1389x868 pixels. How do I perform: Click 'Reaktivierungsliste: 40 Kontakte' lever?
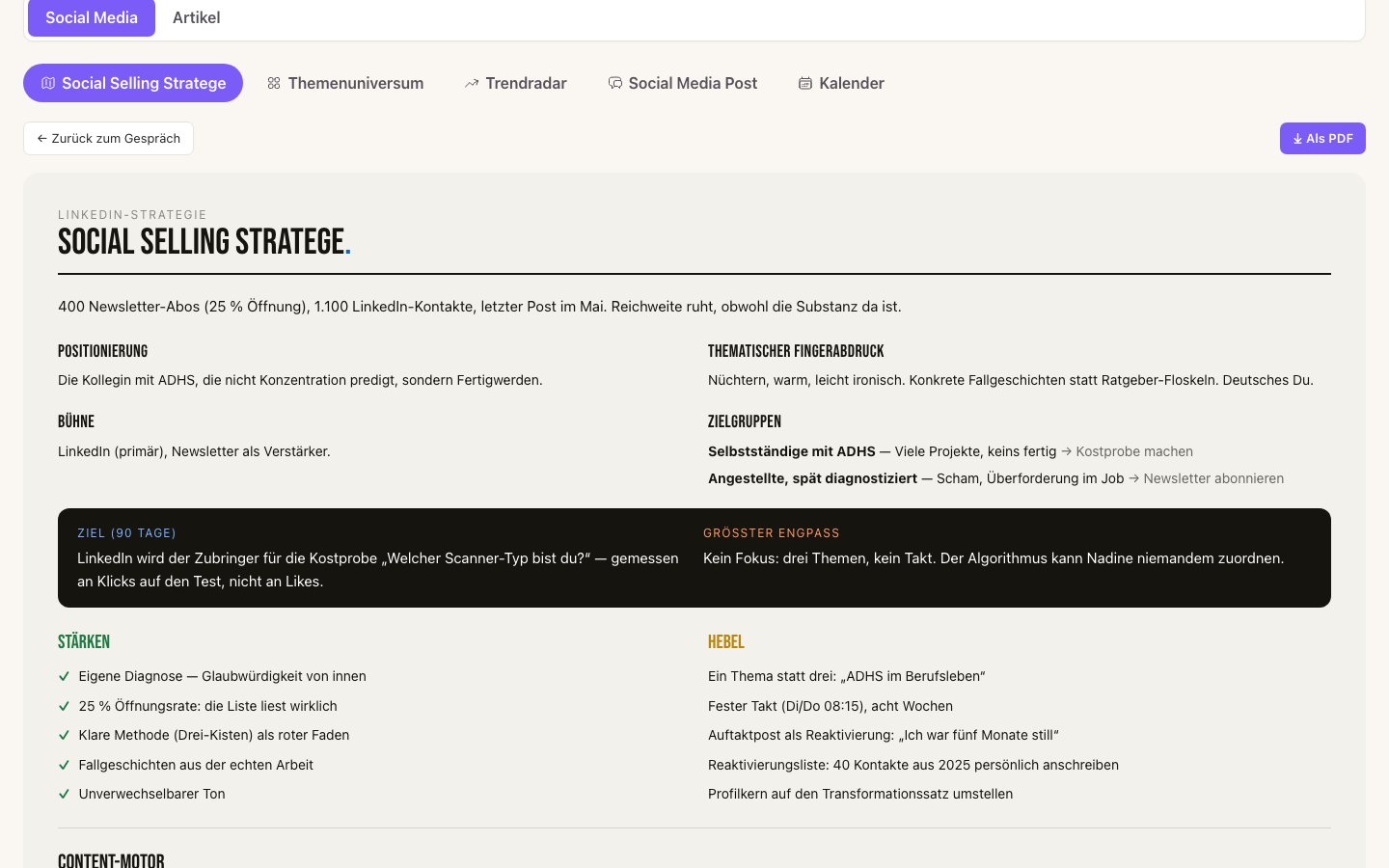coord(913,765)
